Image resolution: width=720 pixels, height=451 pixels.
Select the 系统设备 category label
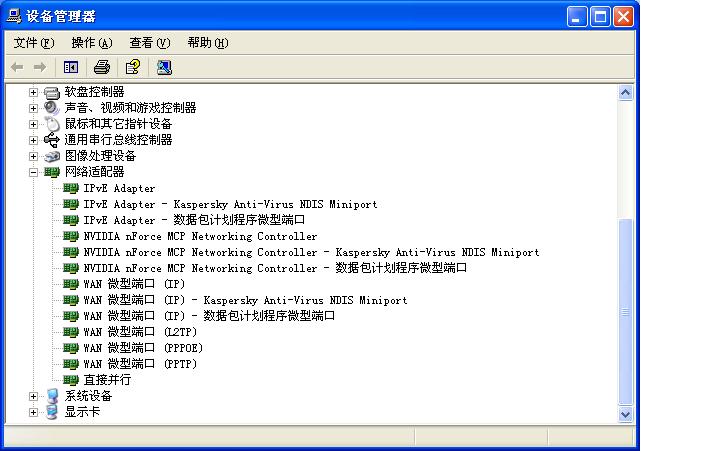pos(88,396)
